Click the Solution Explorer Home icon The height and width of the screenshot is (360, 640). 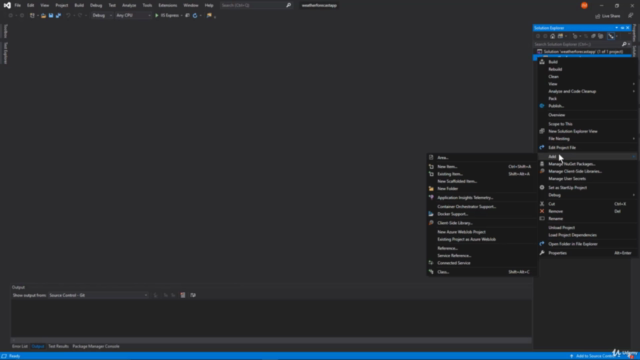click(x=552, y=36)
